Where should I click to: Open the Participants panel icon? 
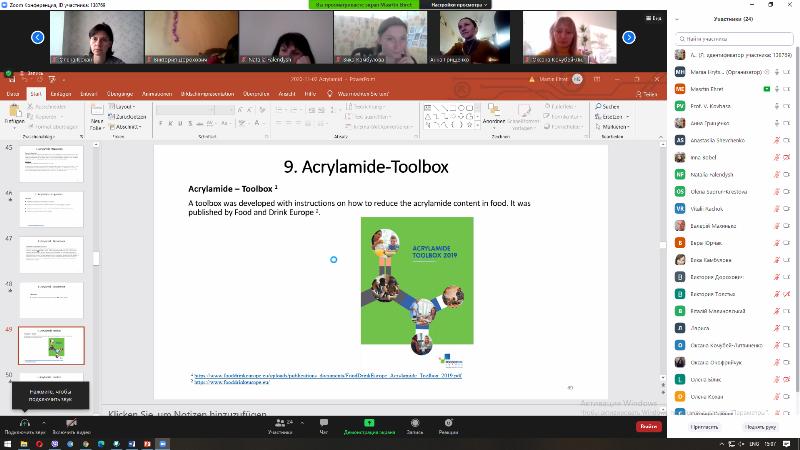[x=282, y=423]
